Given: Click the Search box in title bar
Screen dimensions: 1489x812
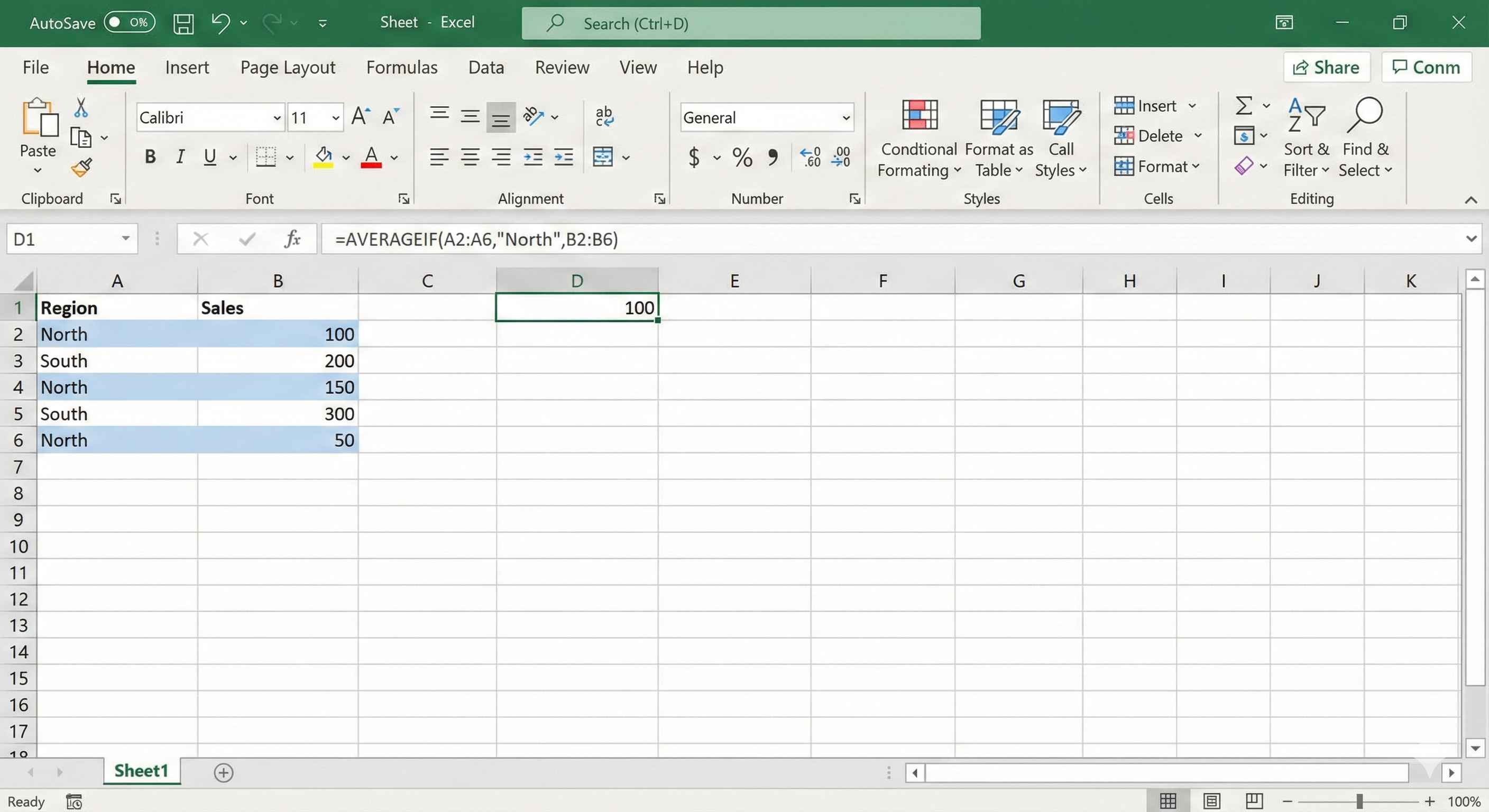Looking at the screenshot, I should click(x=750, y=23).
